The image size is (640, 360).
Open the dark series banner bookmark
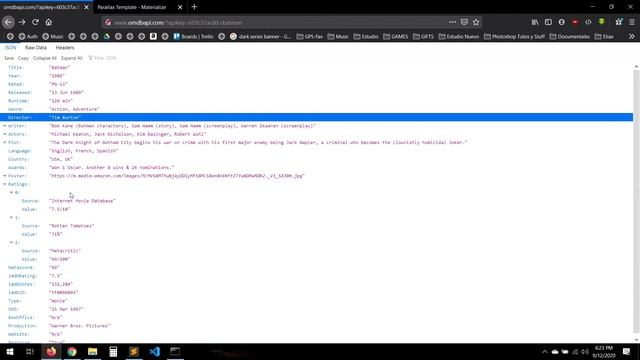[260, 36]
